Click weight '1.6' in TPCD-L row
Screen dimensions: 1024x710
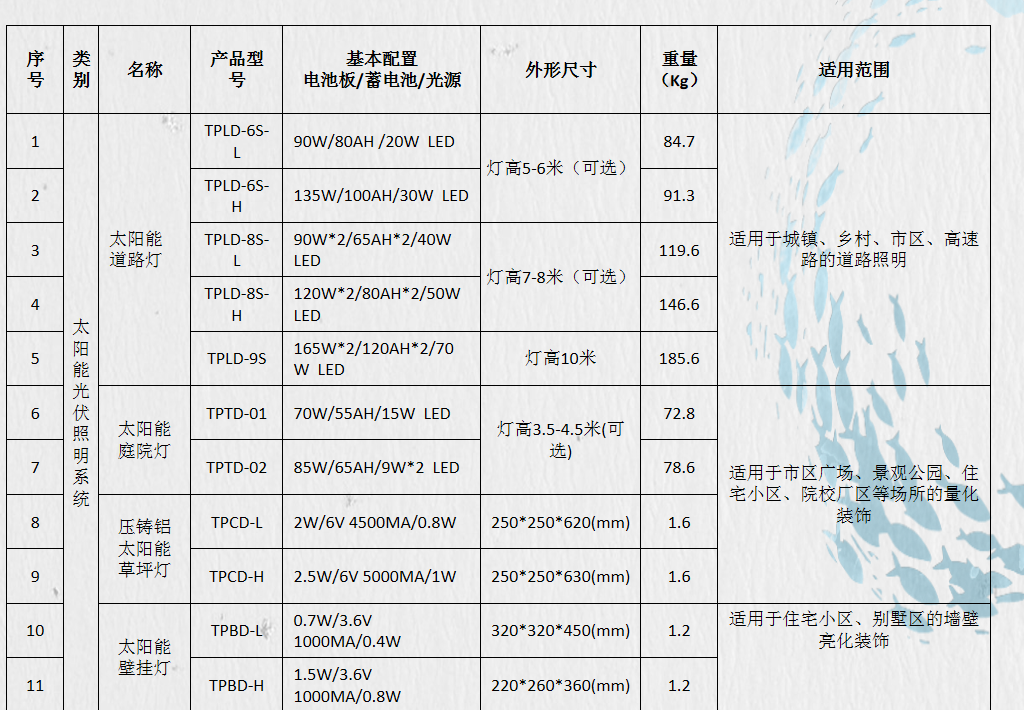(679, 522)
